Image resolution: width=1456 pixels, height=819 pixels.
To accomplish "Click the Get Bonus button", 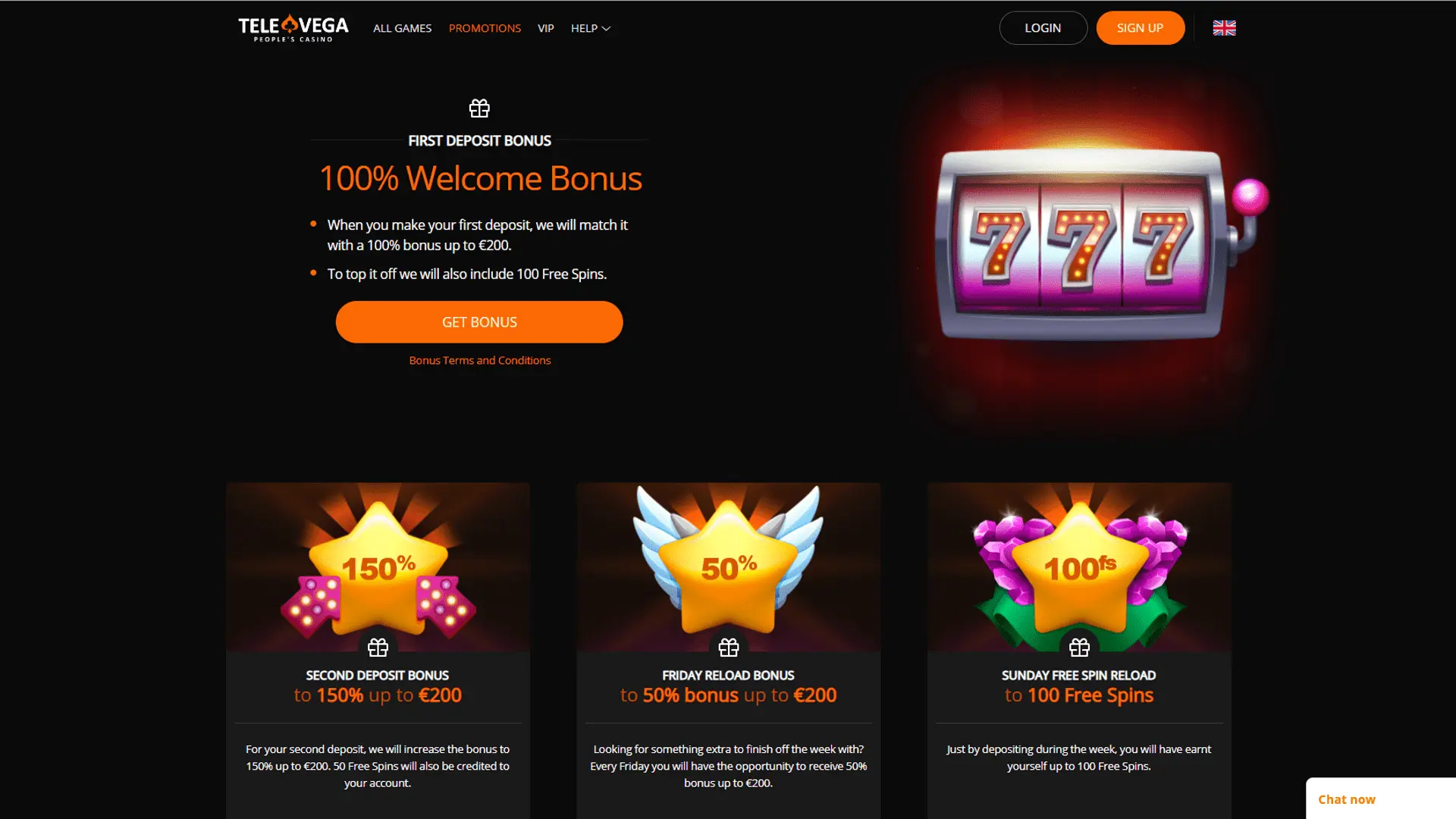I will 479,322.
